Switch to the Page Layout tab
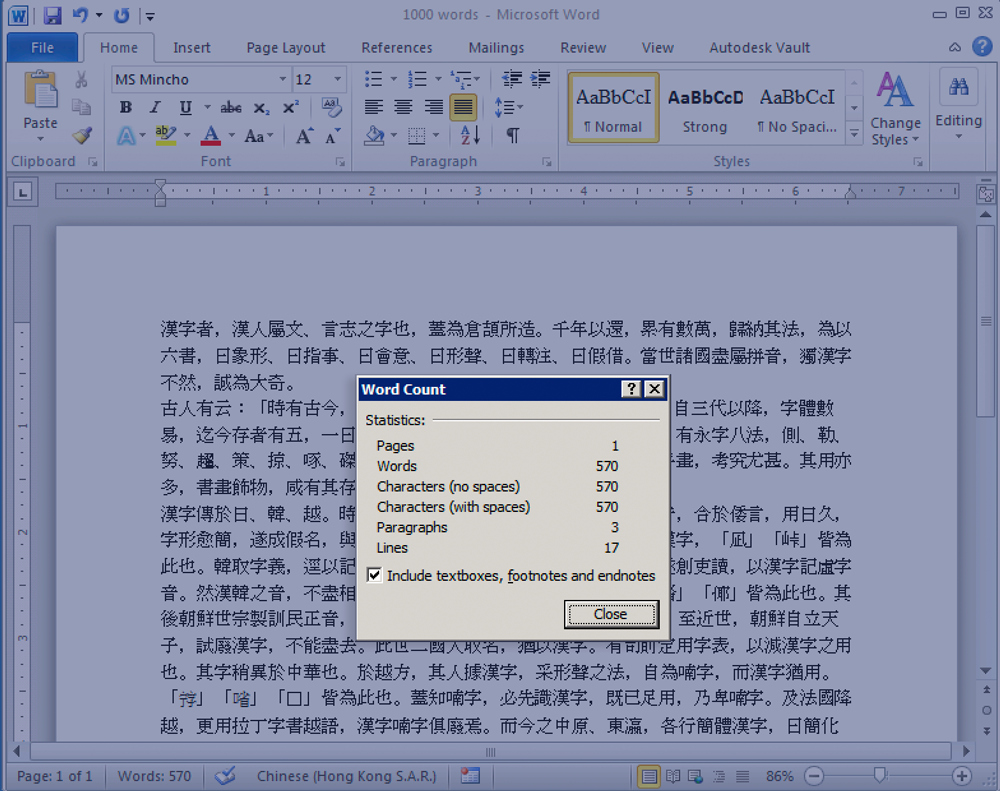Image resolution: width=1000 pixels, height=791 pixels. (x=286, y=47)
